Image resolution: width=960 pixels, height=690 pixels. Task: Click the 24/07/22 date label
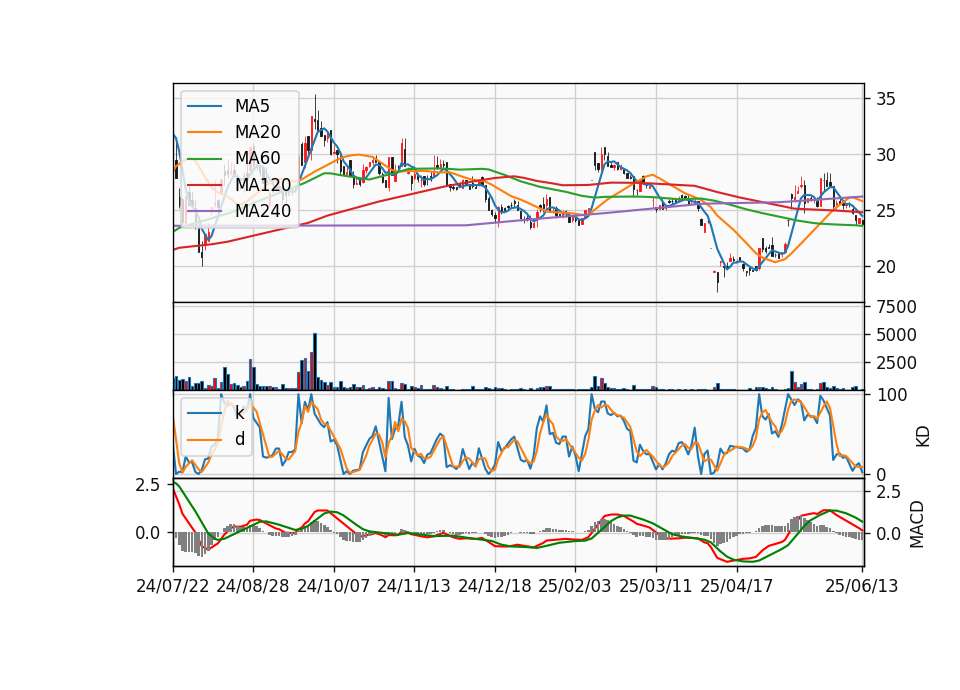pyautogui.click(x=173, y=586)
